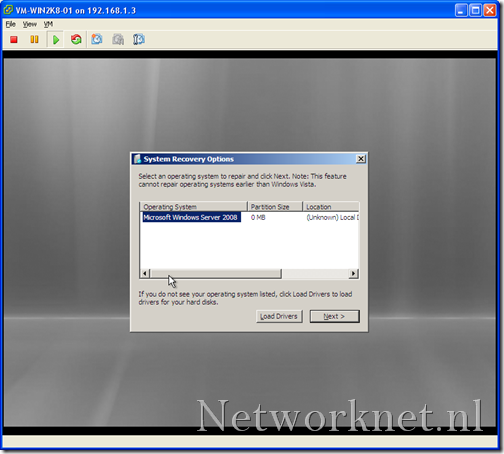
Task: Close the System Recovery Options dialog
Action: (x=361, y=159)
